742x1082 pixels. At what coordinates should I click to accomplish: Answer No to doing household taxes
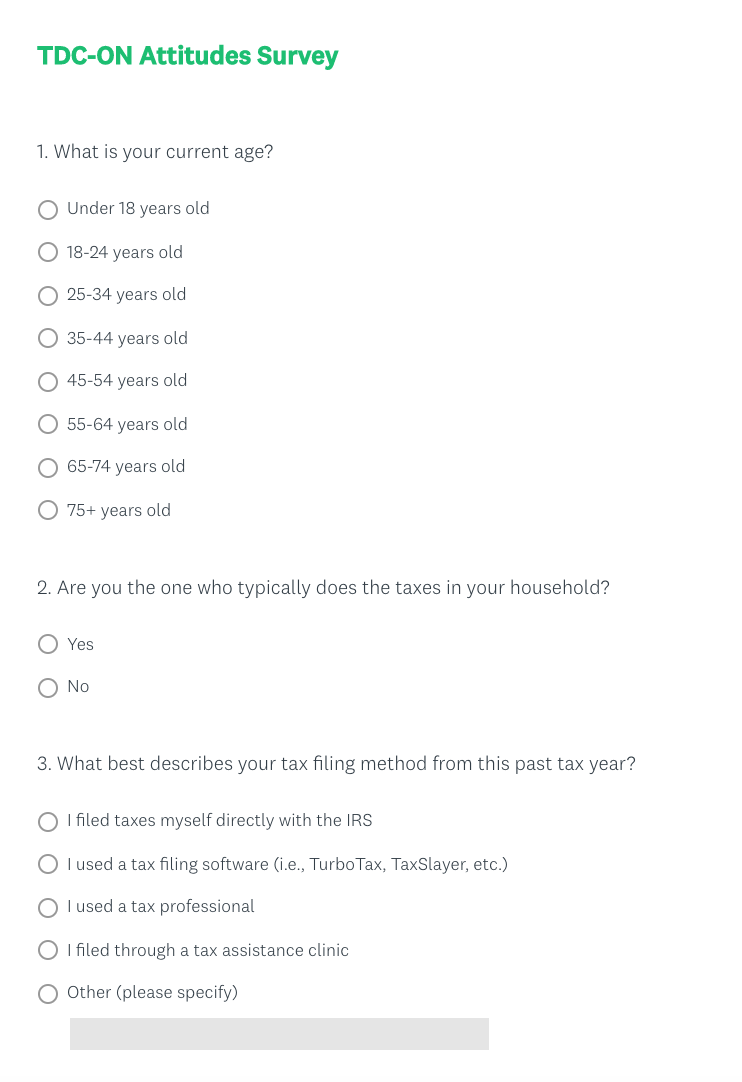click(x=48, y=688)
